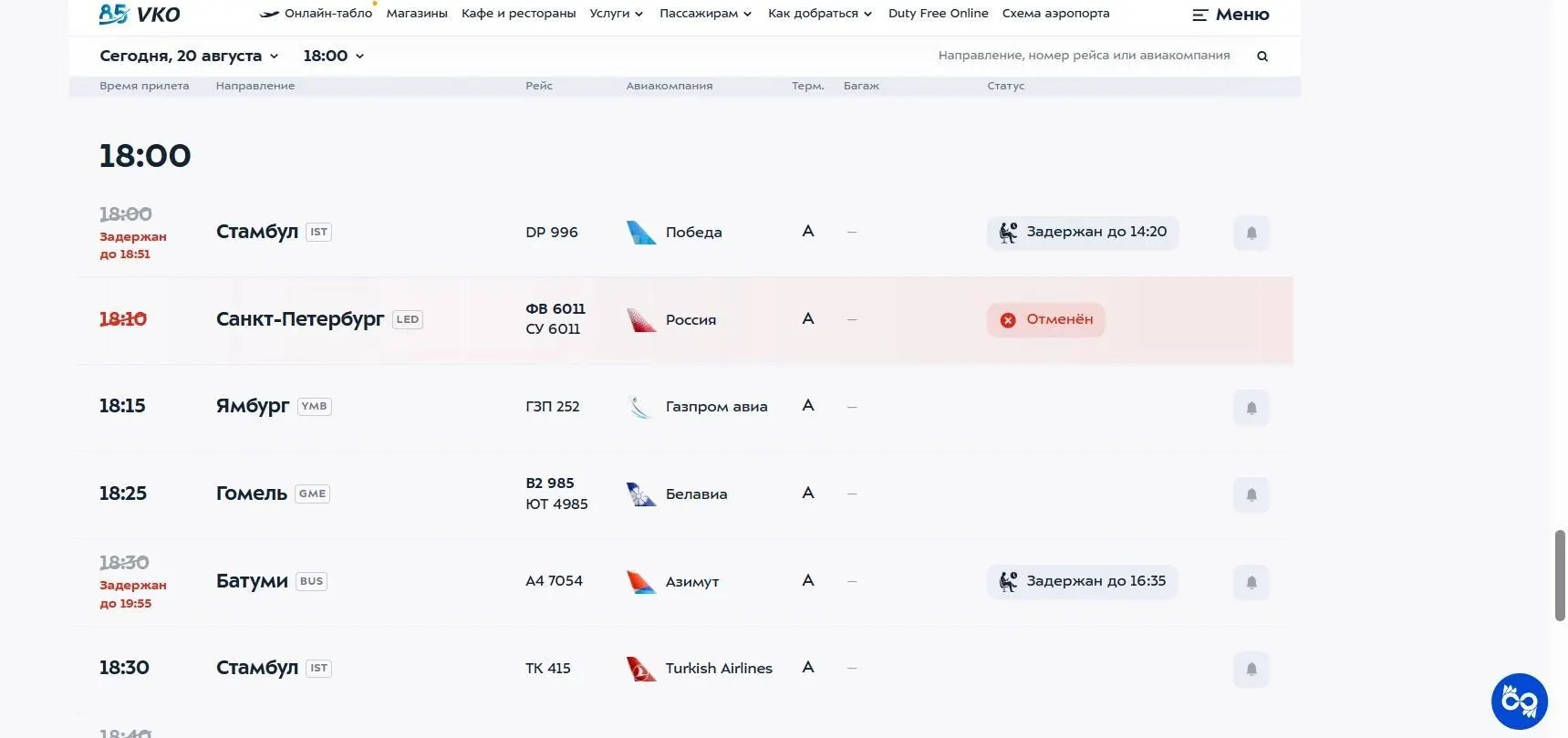Open Кафе и рестораны section
Image resolution: width=1568 pixels, height=738 pixels.
(519, 14)
